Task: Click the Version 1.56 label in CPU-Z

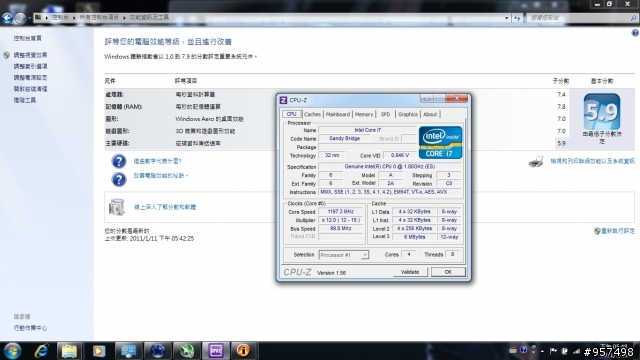Action: click(x=331, y=273)
